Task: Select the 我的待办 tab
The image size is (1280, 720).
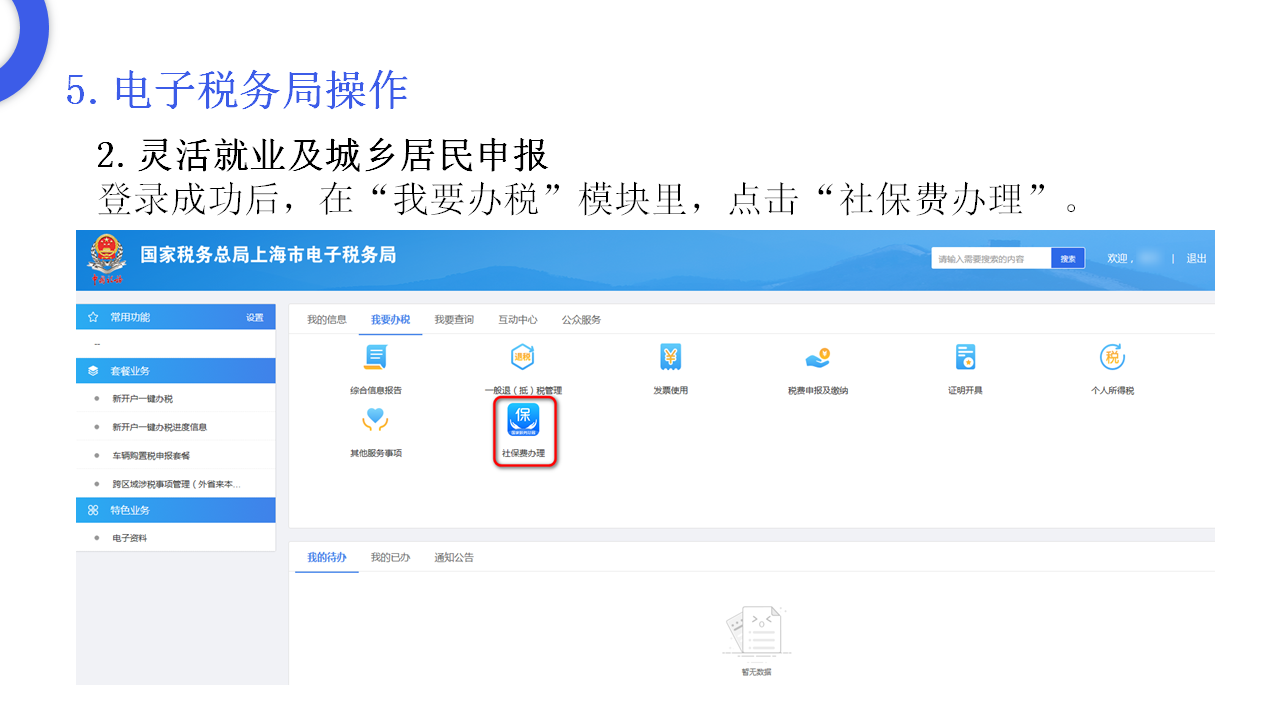Action: (327, 557)
